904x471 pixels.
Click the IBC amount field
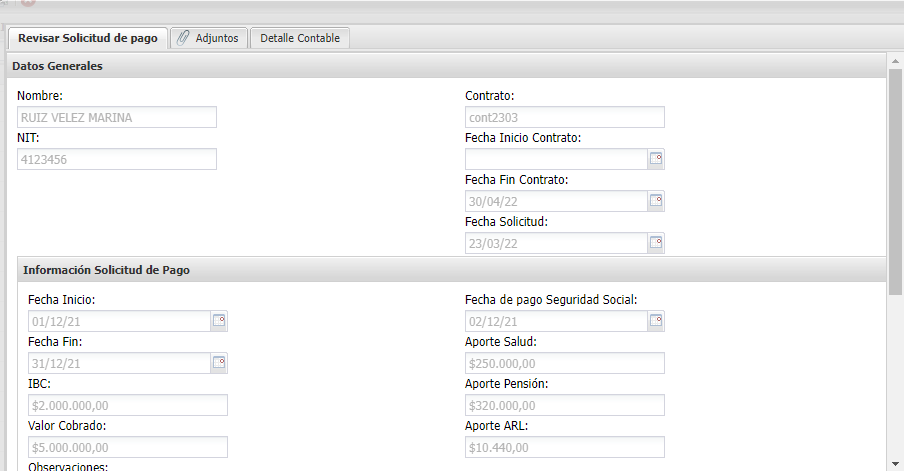(128, 405)
